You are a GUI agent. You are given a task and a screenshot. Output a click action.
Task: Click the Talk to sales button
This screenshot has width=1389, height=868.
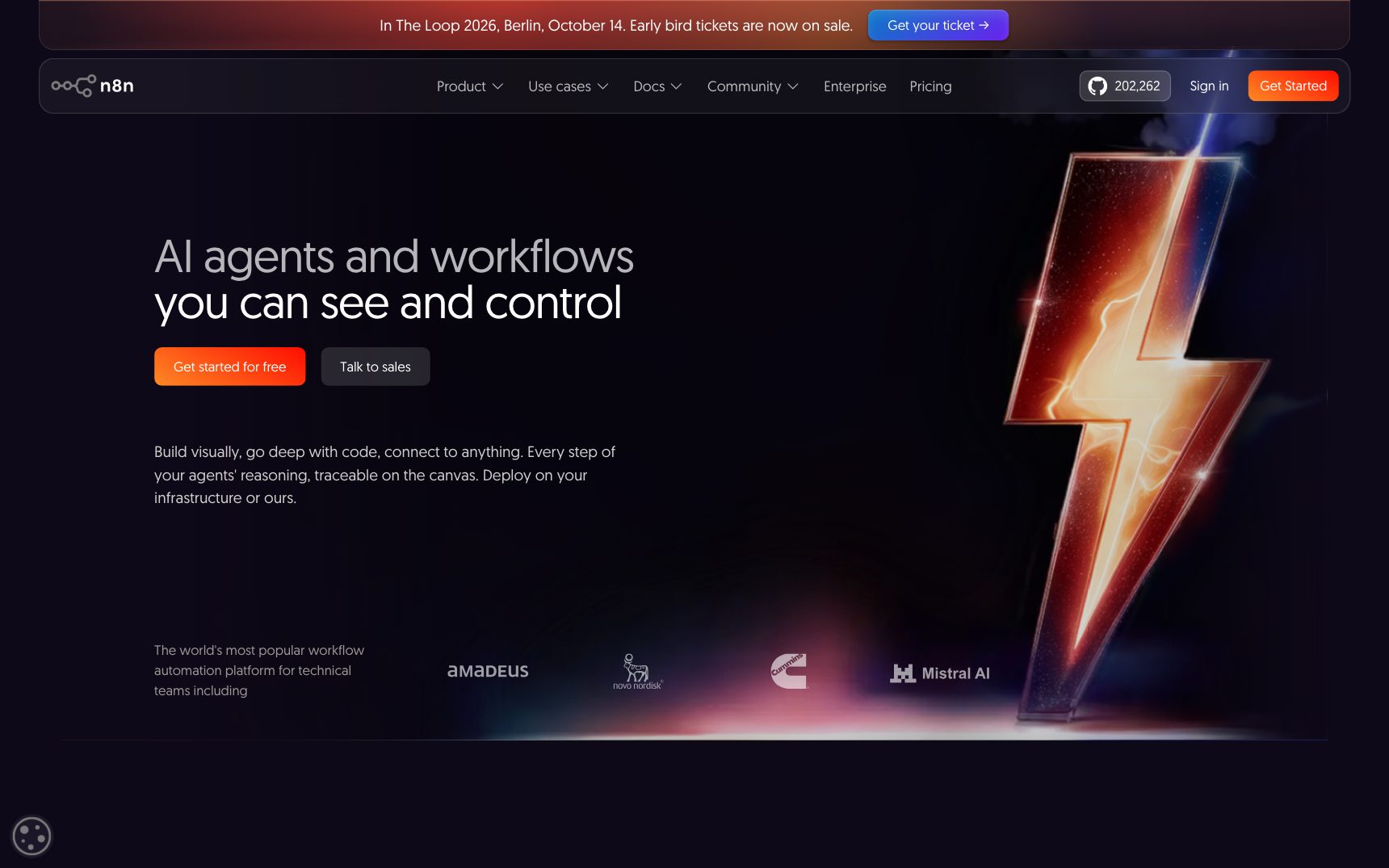click(376, 367)
